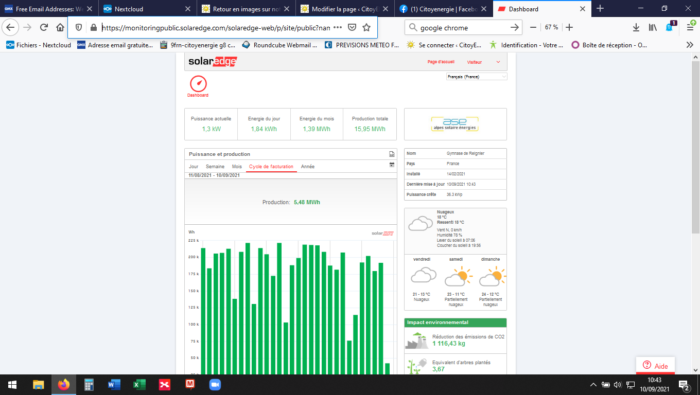Select the Semaine period tab

[215, 166]
